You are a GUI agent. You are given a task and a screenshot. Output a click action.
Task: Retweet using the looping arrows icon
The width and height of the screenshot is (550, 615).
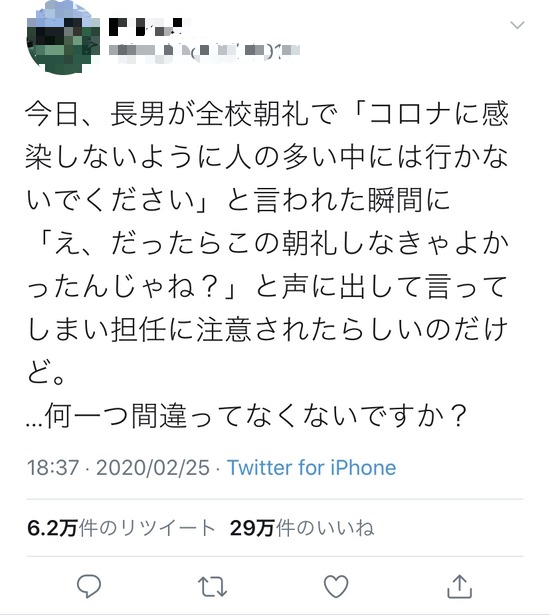(212, 587)
